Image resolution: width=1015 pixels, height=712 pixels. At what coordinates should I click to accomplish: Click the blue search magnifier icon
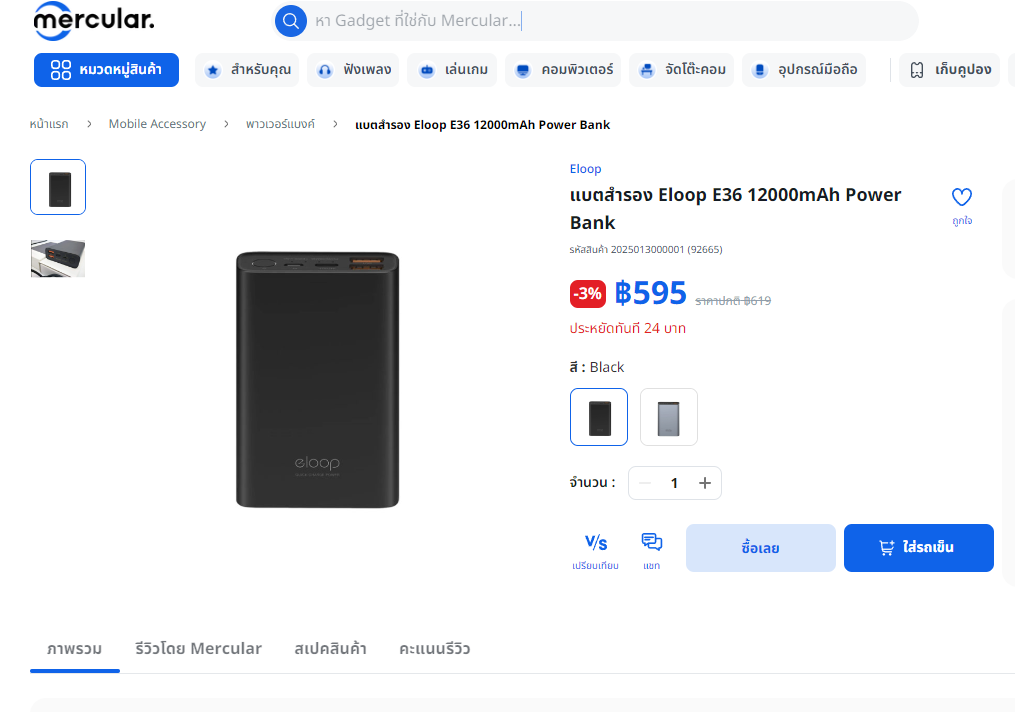[291, 21]
